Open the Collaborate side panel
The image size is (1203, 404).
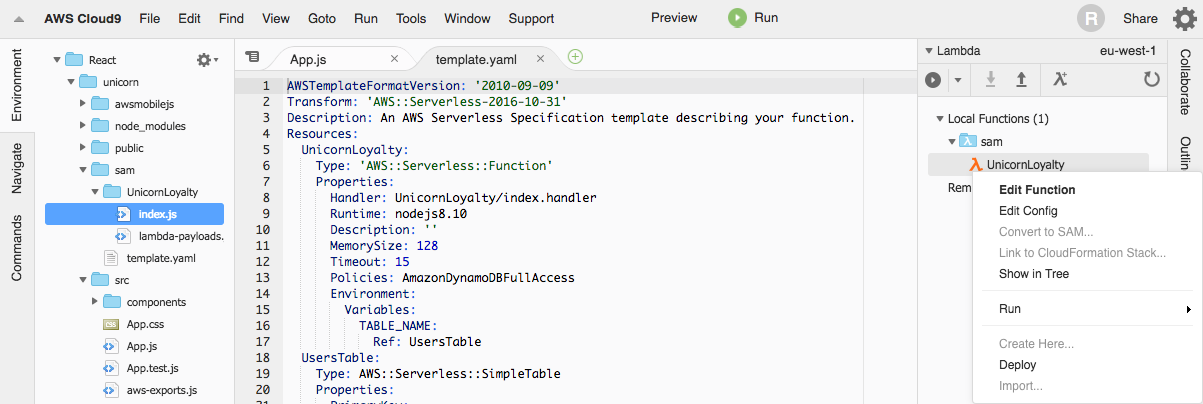click(x=1184, y=81)
